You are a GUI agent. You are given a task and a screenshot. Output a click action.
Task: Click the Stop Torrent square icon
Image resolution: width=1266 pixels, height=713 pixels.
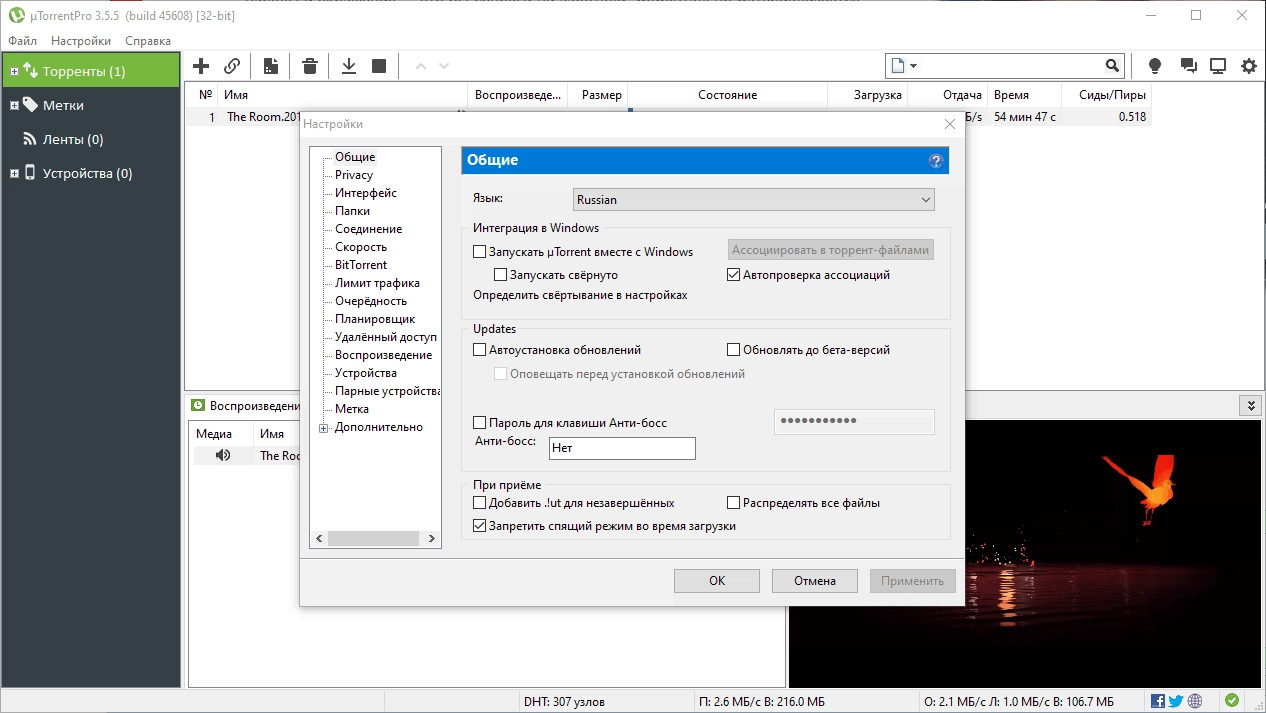point(379,66)
